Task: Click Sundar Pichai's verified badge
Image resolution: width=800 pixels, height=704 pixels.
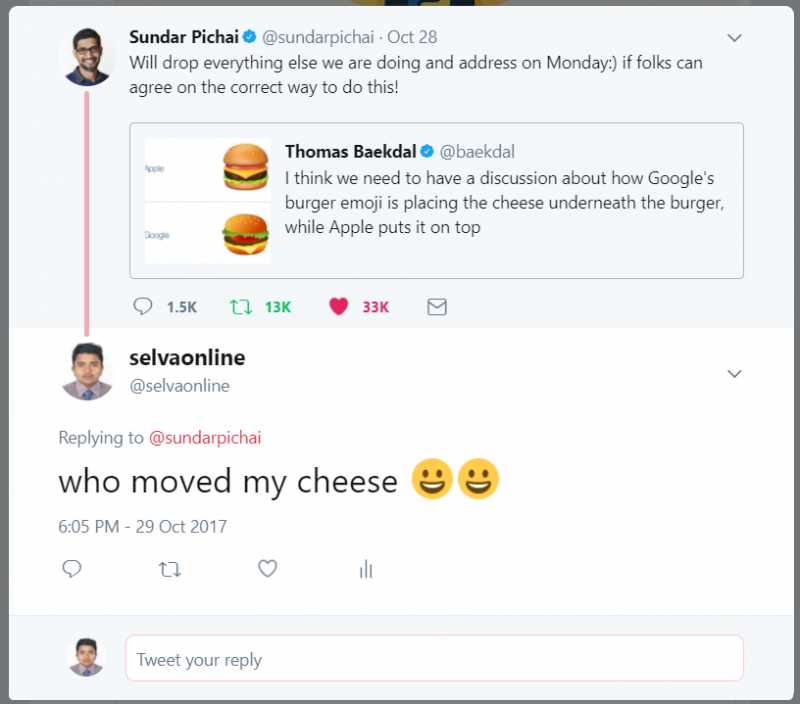Action: pos(248,36)
